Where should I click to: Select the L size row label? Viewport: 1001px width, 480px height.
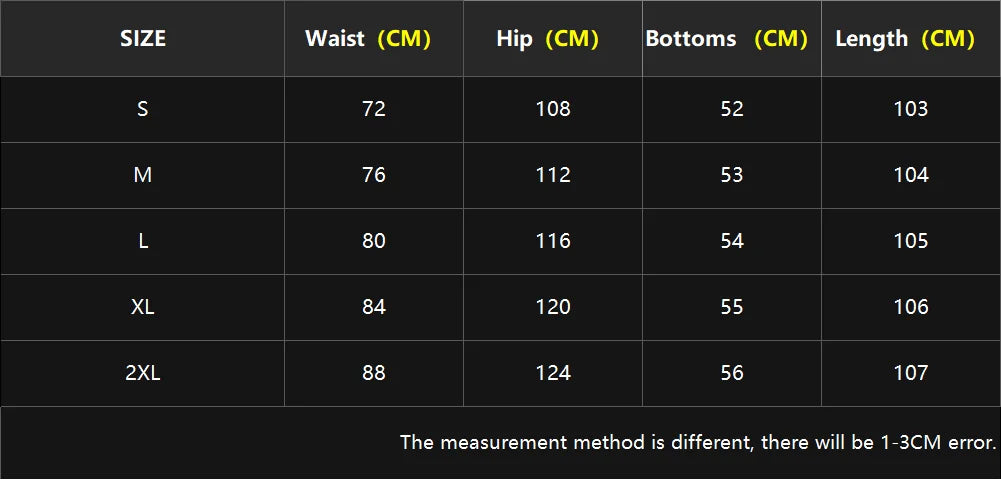(143, 241)
